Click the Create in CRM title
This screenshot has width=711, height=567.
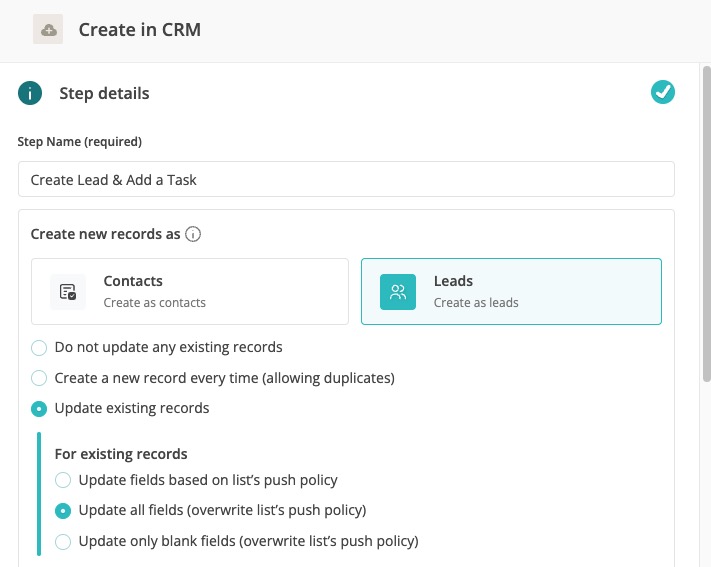140,29
